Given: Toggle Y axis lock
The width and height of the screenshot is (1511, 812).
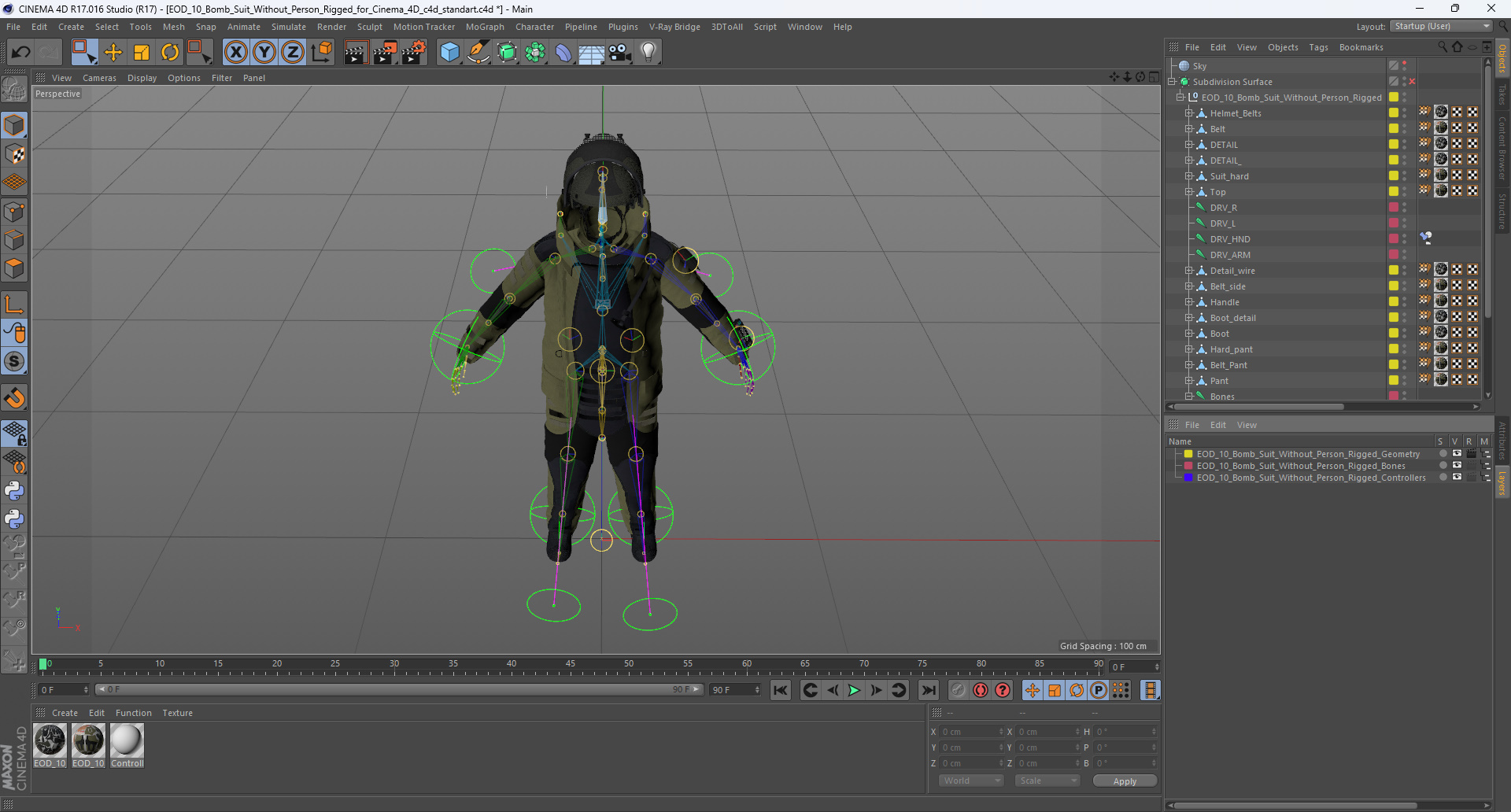Looking at the screenshot, I should pyautogui.click(x=264, y=53).
